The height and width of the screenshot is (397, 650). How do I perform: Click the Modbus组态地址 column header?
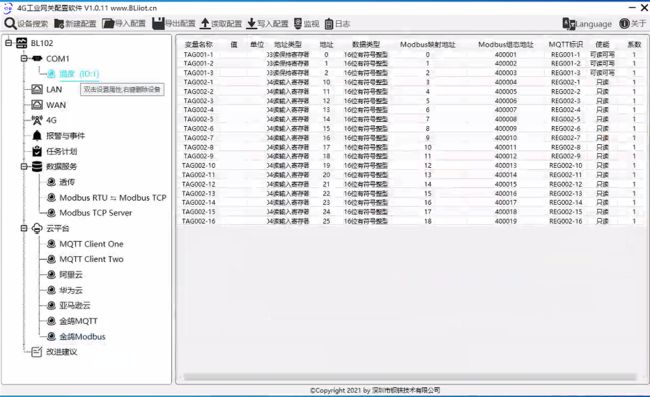pos(506,44)
